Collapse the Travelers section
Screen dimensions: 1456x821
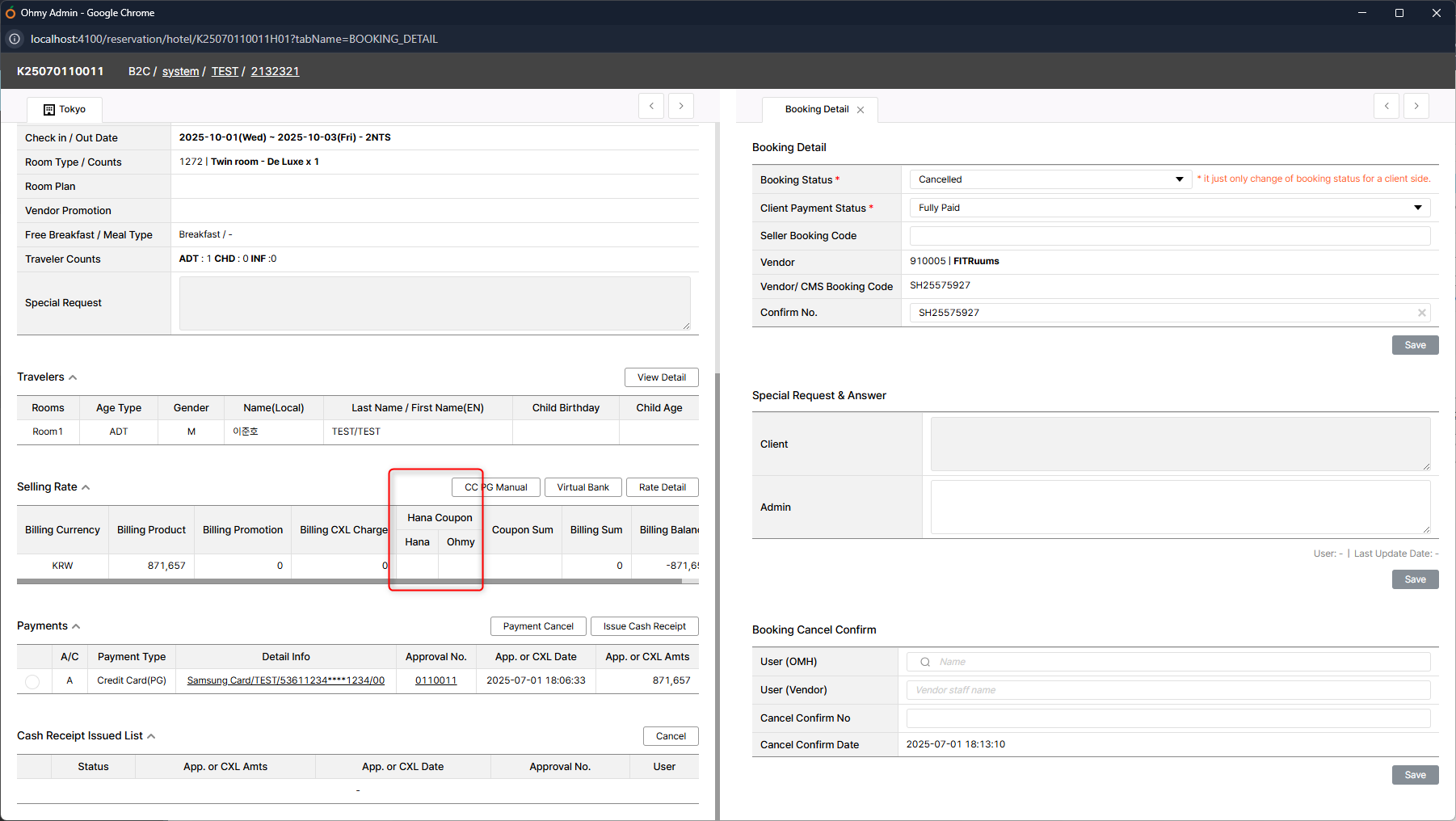73,377
